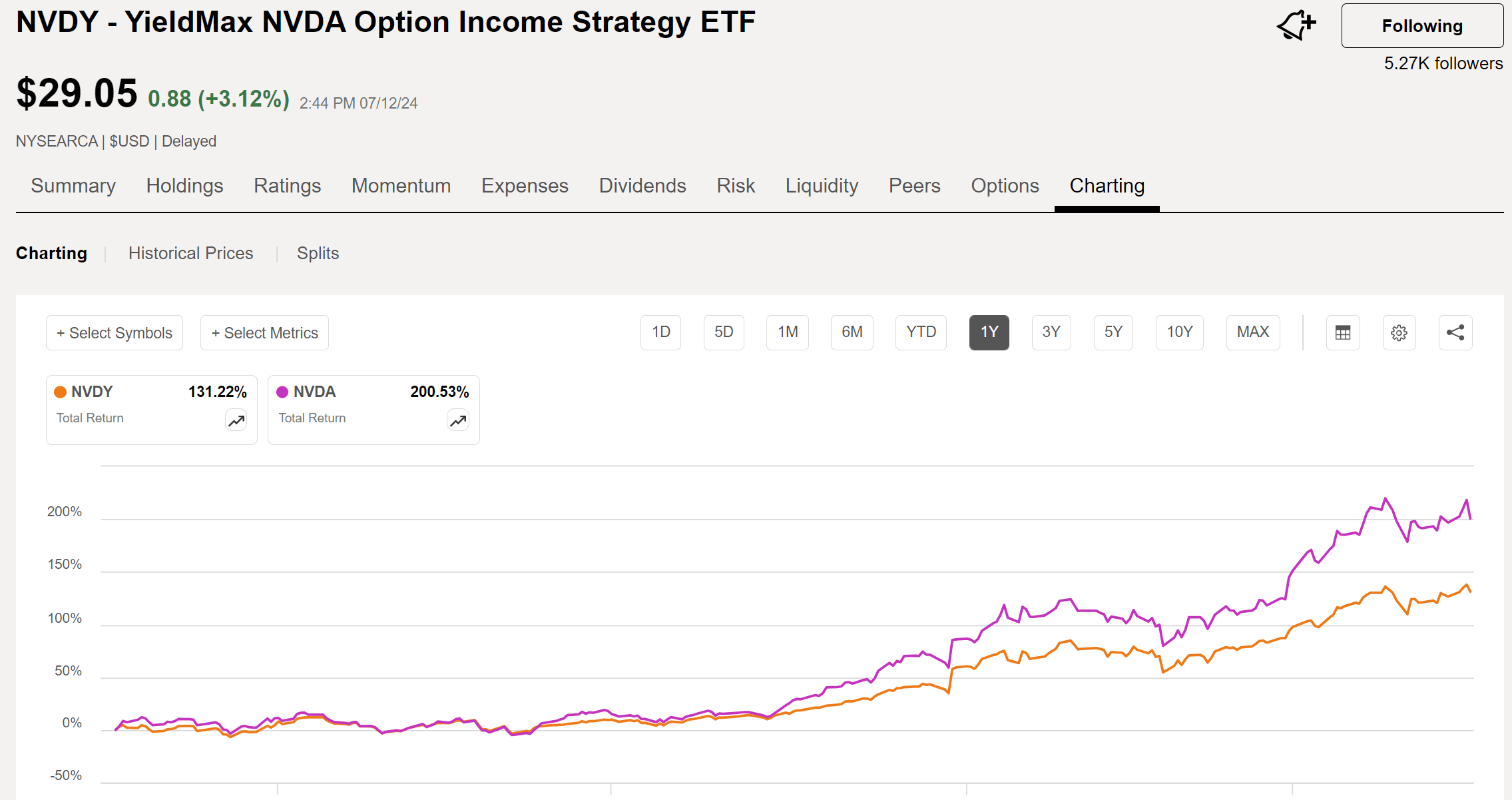Open the Select Metrics picker
Viewport: 1512px width, 800px height.
(x=264, y=332)
